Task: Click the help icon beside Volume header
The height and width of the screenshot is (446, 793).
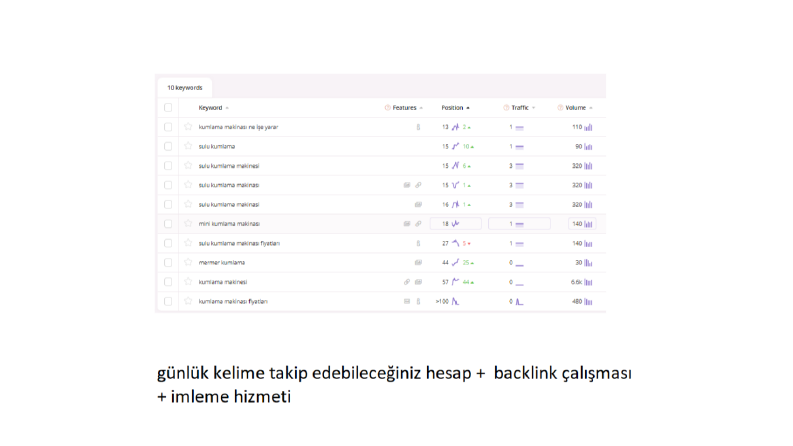Action: 560,108
